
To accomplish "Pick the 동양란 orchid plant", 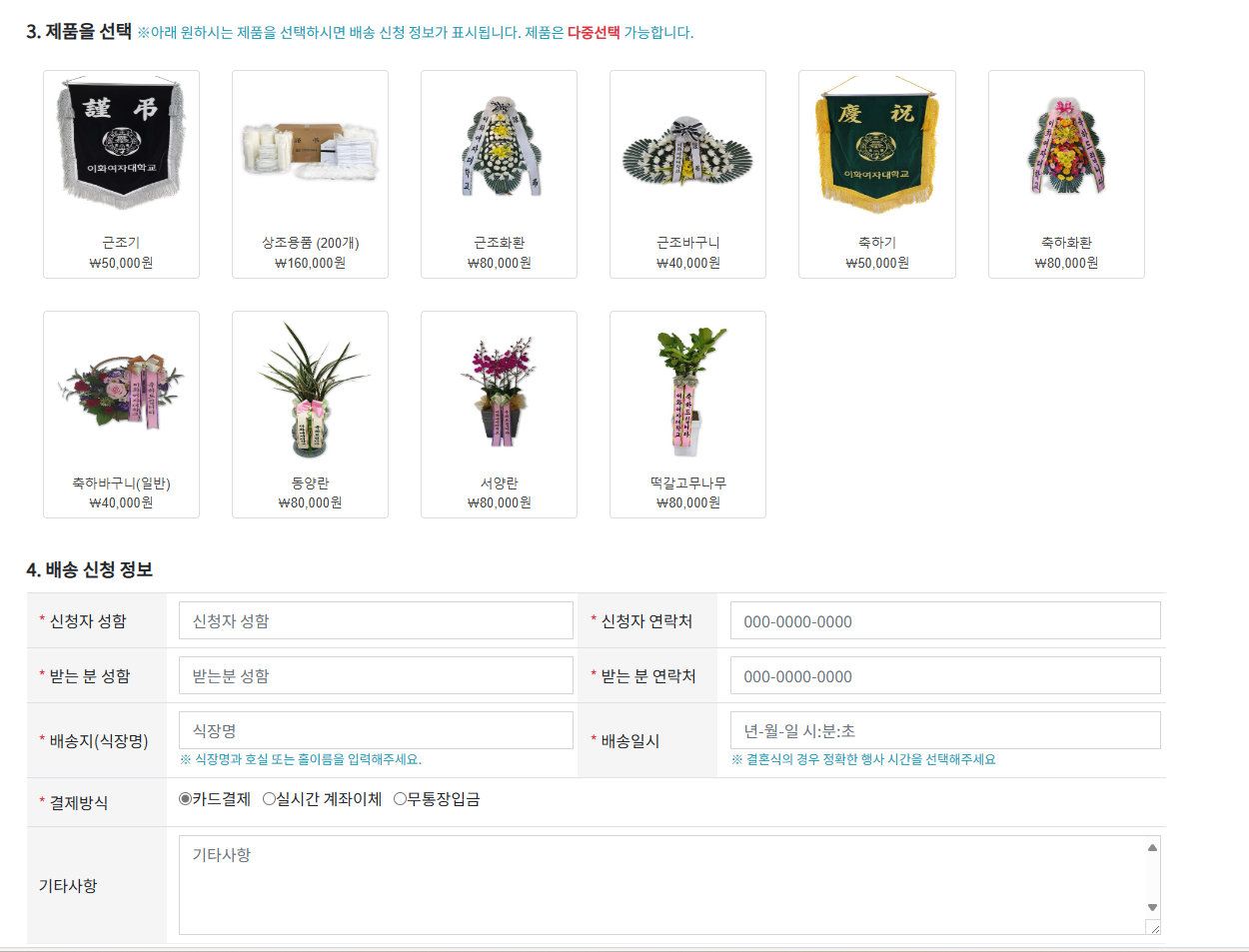I will pyautogui.click(x=310, y=415).
